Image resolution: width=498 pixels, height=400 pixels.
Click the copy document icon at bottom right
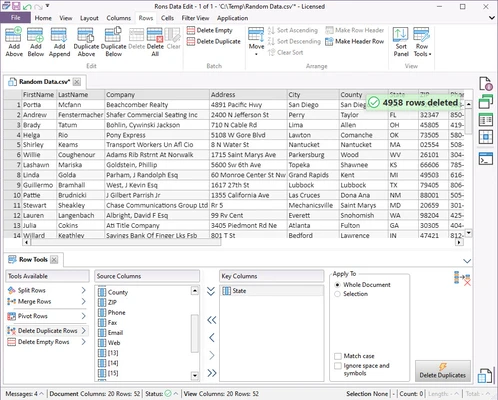tap(485, 375)
